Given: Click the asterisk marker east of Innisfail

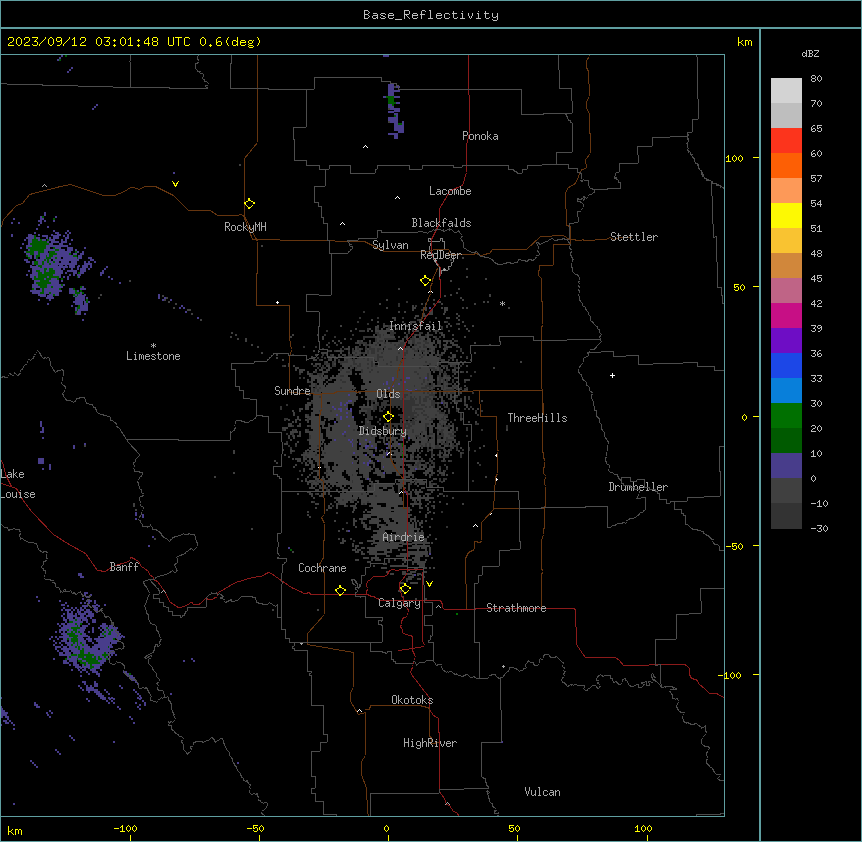Looking at the screenshot, I should [502, 303].
